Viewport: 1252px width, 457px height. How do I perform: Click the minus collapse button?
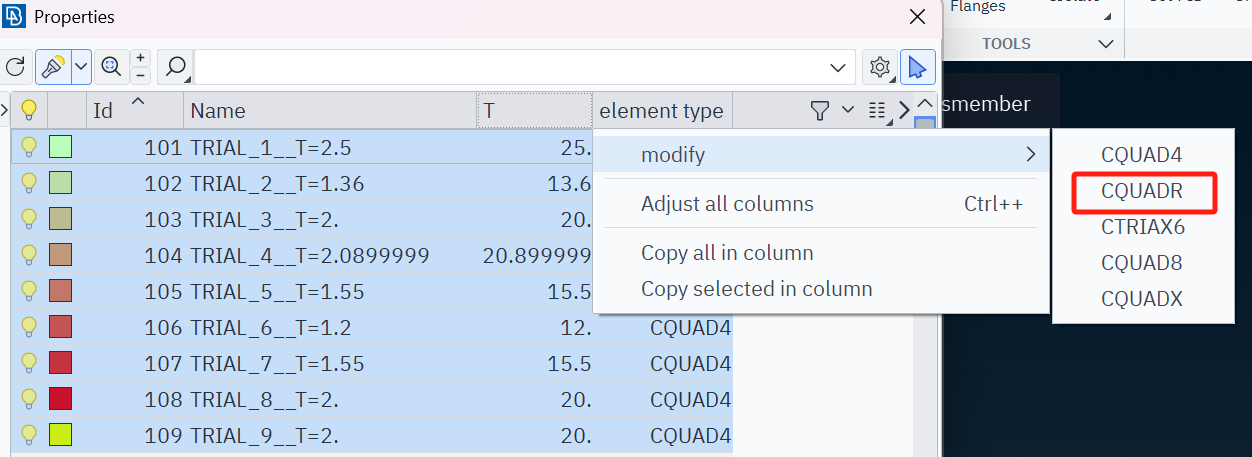click(141, 76)
